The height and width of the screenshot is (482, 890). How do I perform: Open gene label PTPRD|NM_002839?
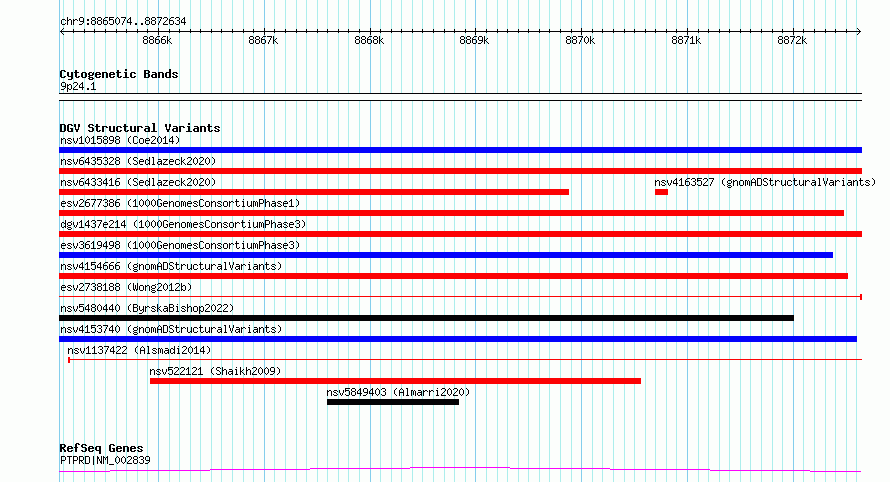(x=105, y=460)
